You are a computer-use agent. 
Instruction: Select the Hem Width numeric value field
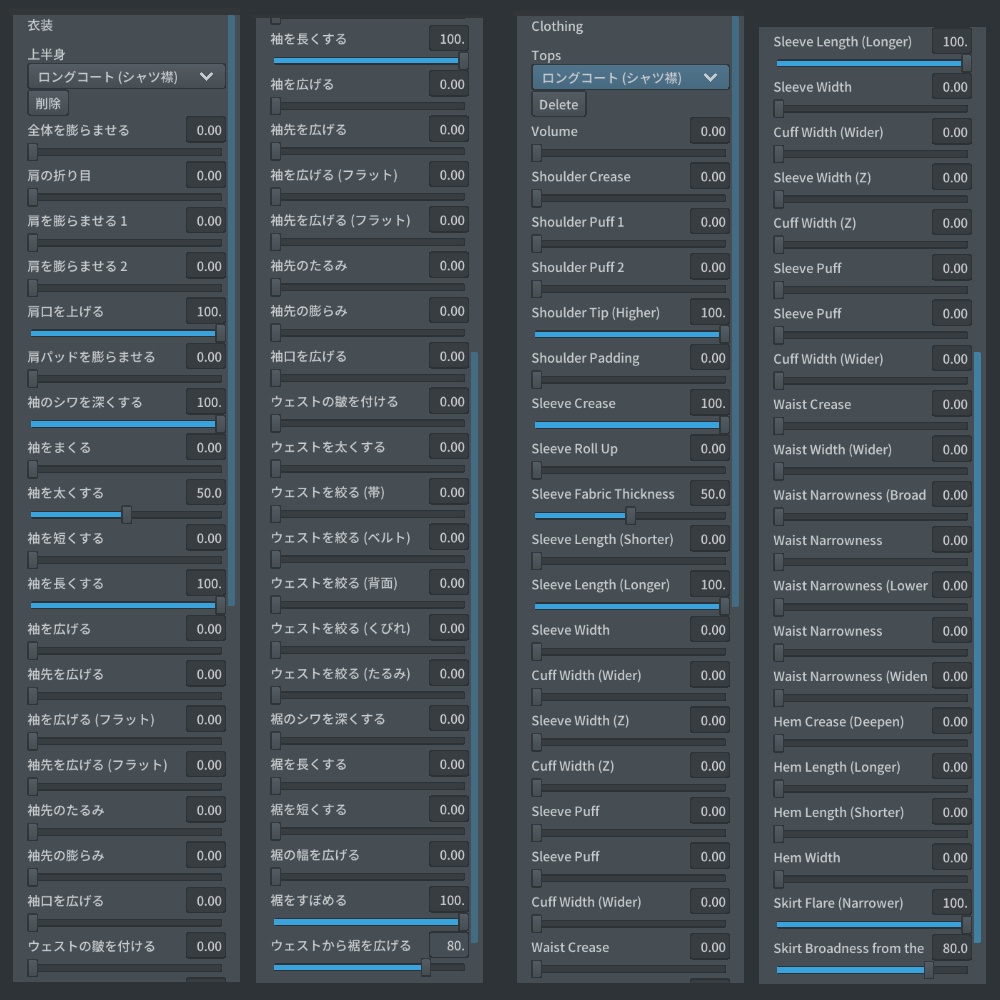tap(954, 857)
